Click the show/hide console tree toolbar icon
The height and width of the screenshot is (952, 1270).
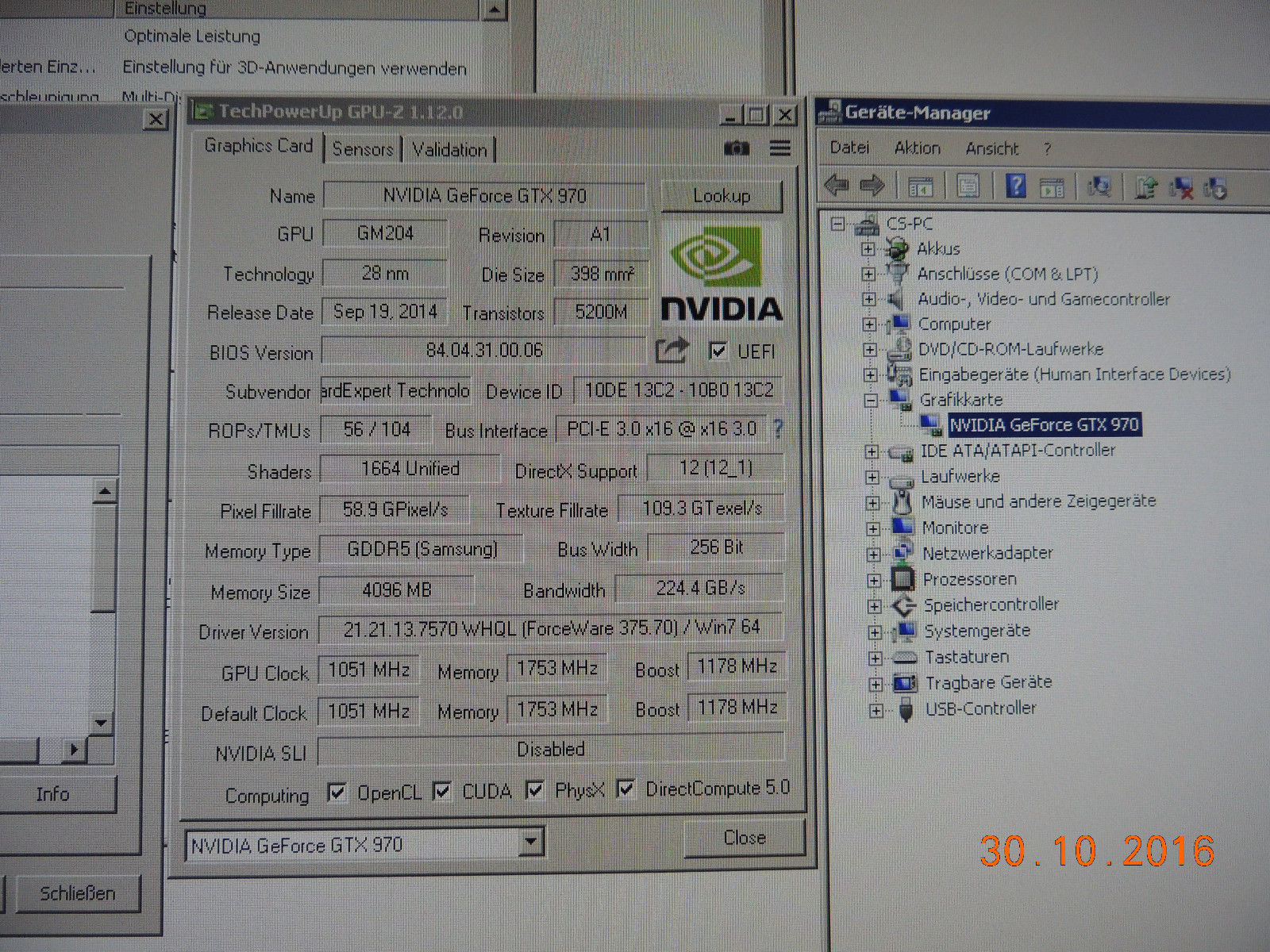920,187
